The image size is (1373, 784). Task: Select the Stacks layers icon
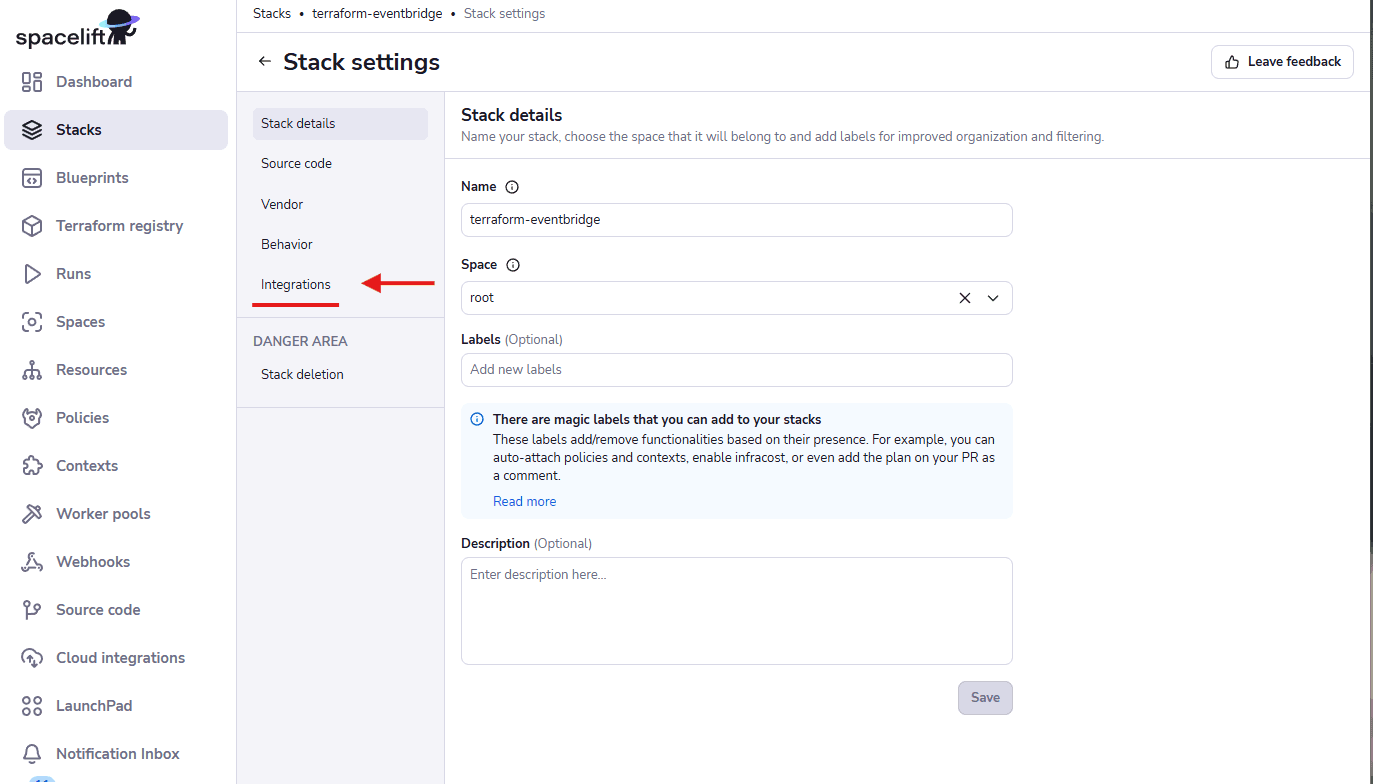[x=32, y=130]
